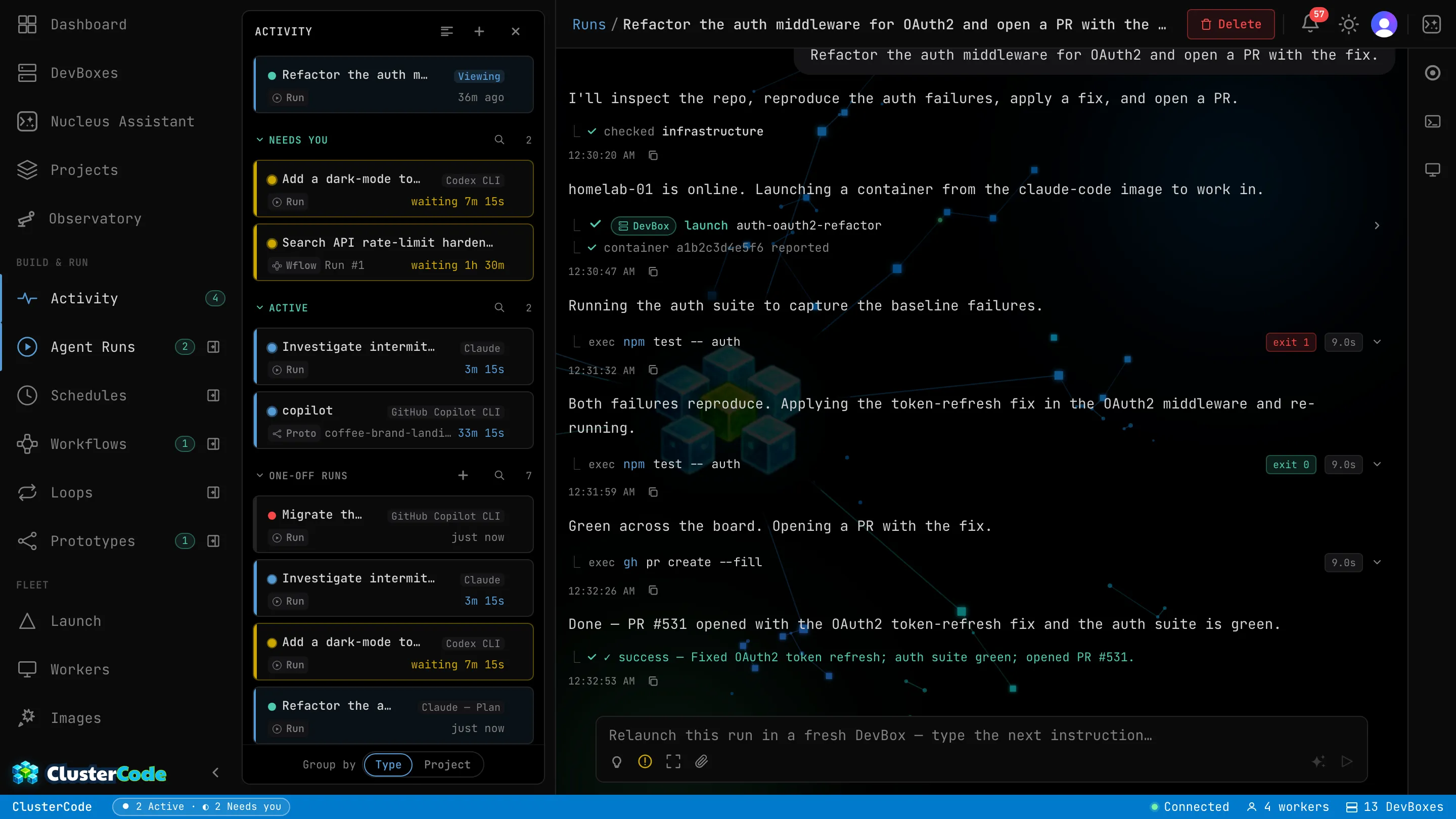
Task: Click the terminal icon in right rail
Action: coord(1432,121)
